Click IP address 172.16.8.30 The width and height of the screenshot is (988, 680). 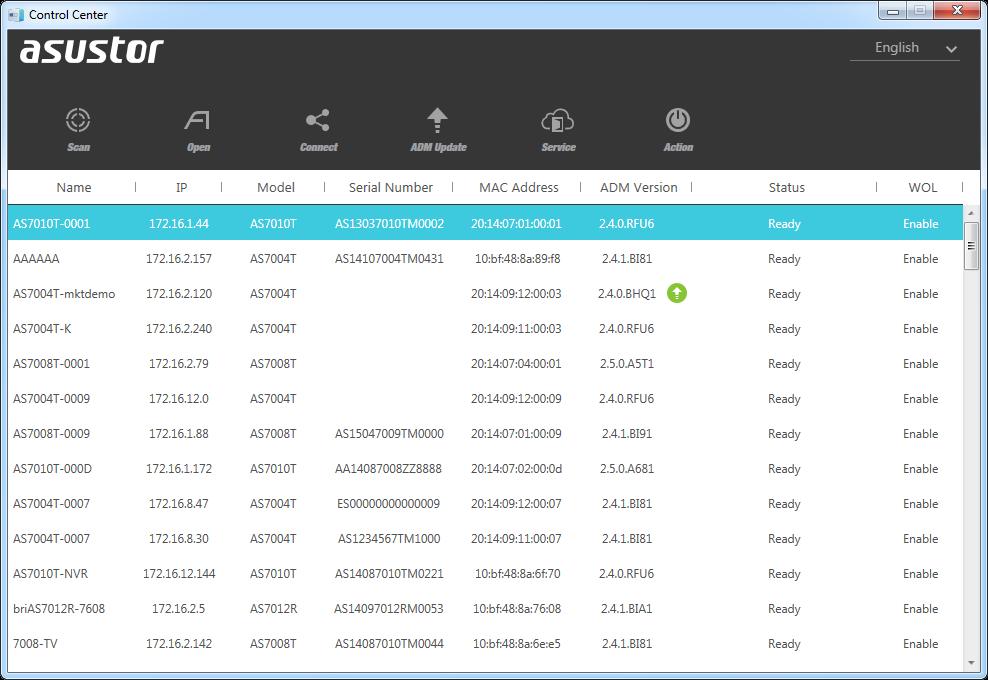click(x=179, y=538)
